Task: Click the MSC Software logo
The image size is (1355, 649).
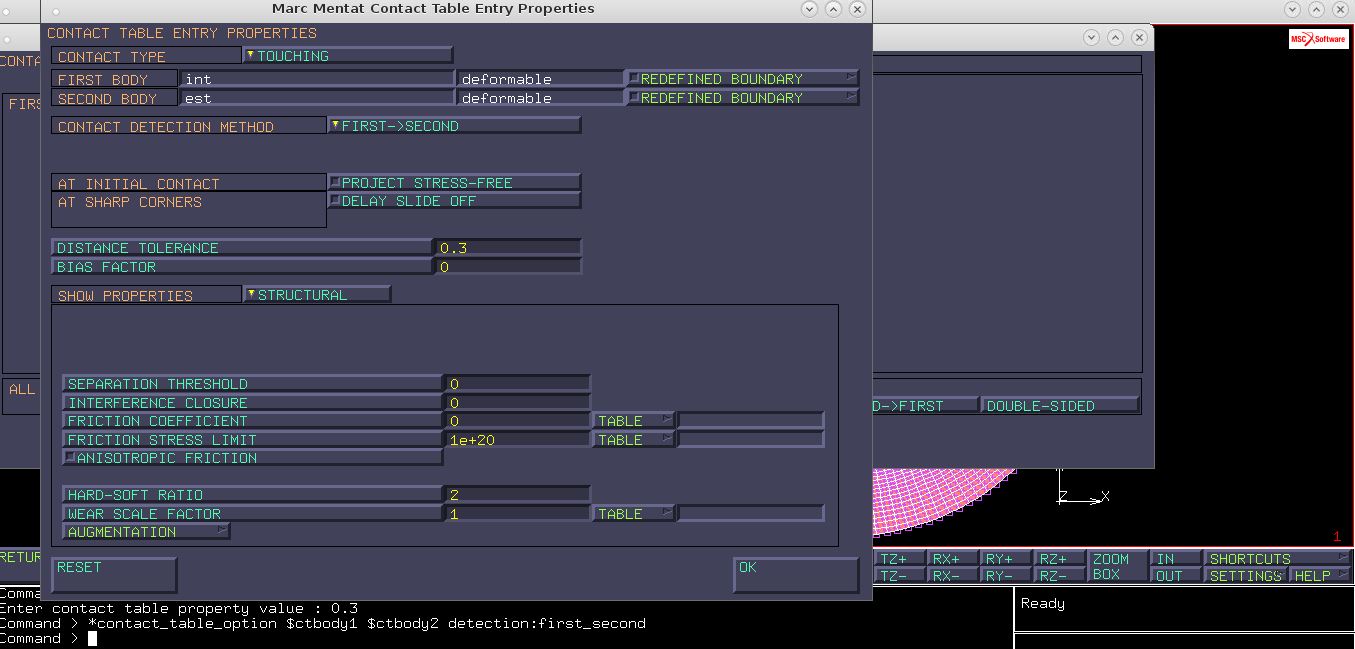Action: click(x=1318, y=39)
